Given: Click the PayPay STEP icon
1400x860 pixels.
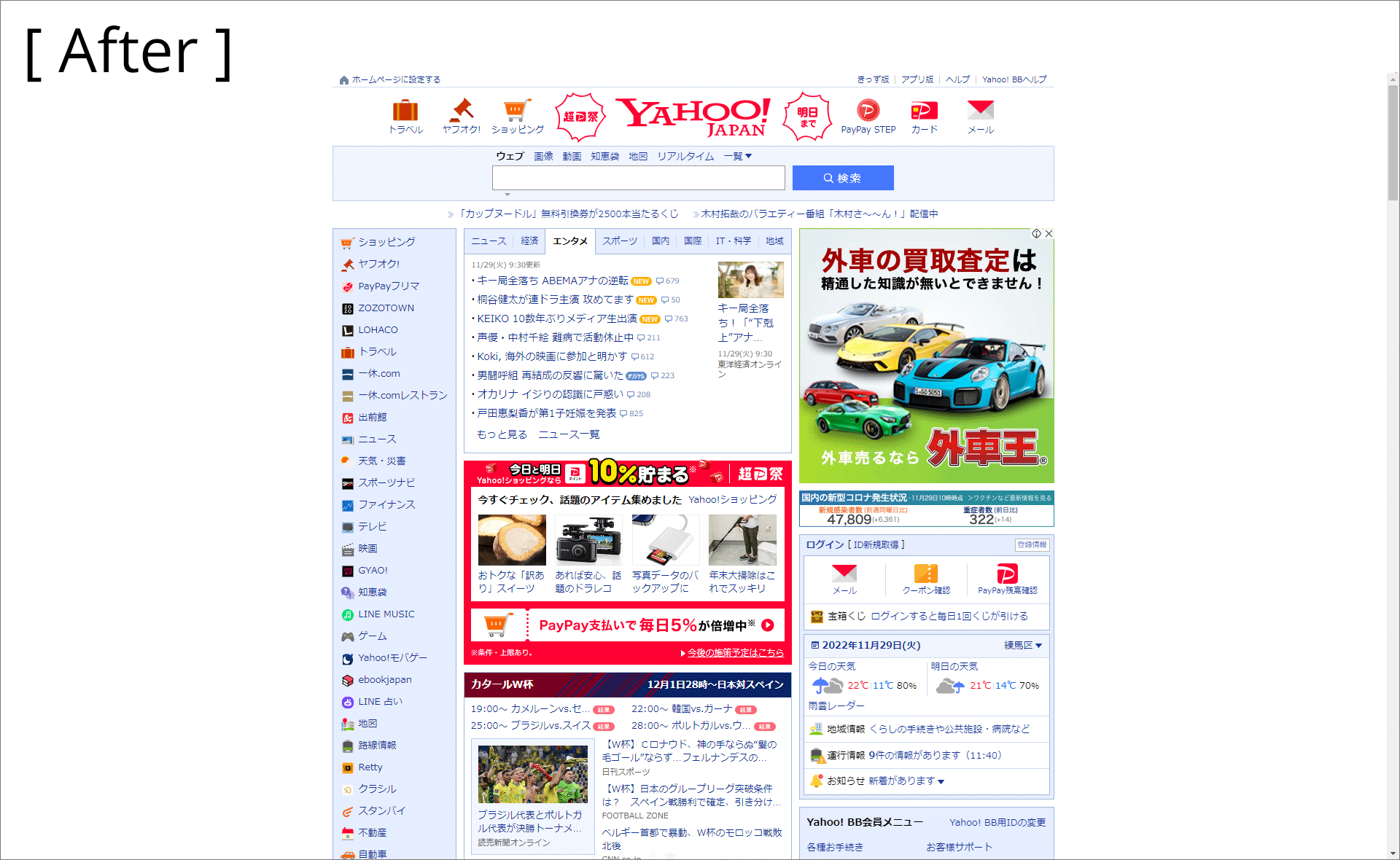Looking at the screenshot, I should pos(868,115).
